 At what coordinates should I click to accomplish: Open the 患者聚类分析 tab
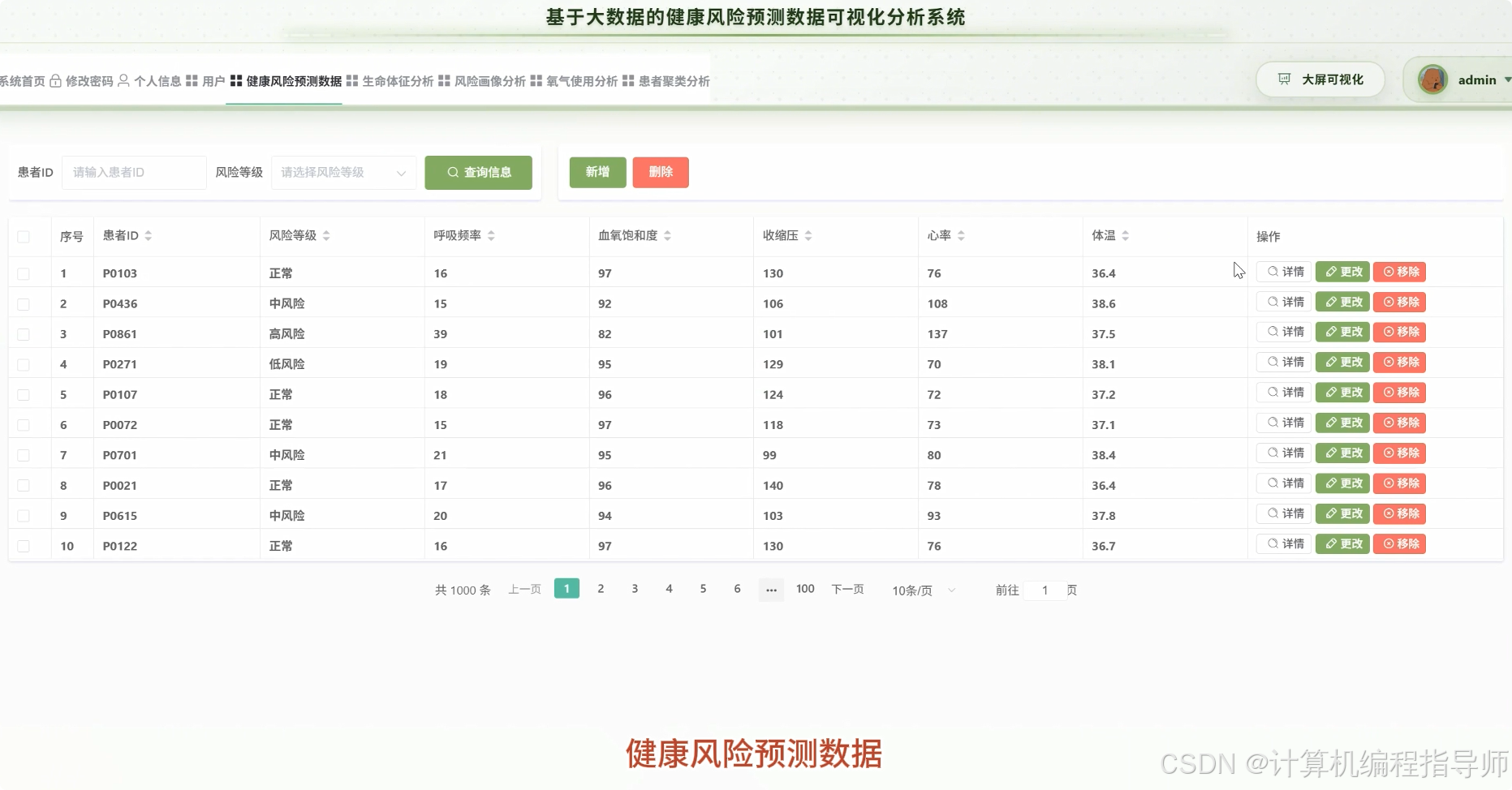click(671, 81)
